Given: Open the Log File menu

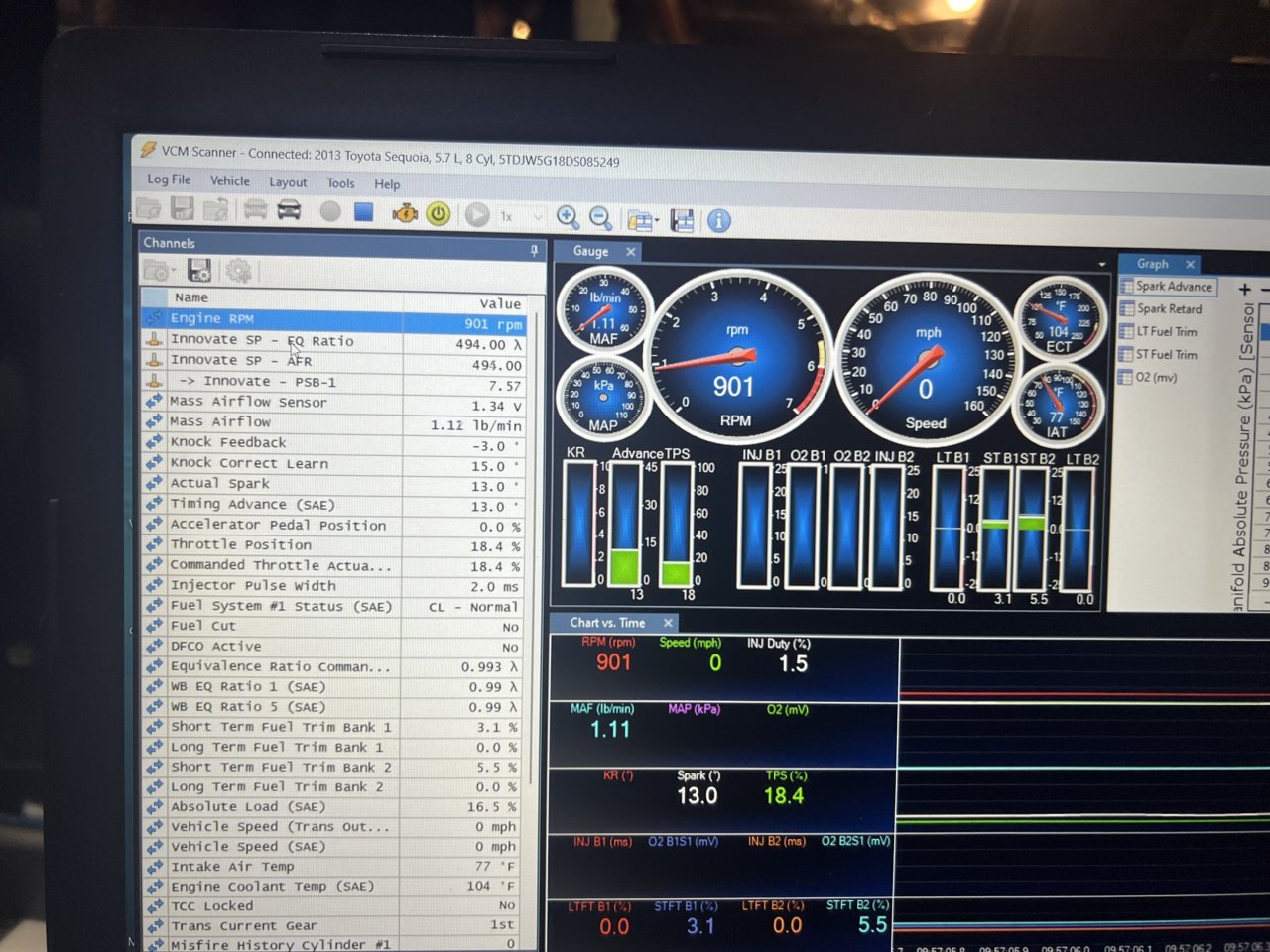Looking at the screenshot, I should point(169,179).
